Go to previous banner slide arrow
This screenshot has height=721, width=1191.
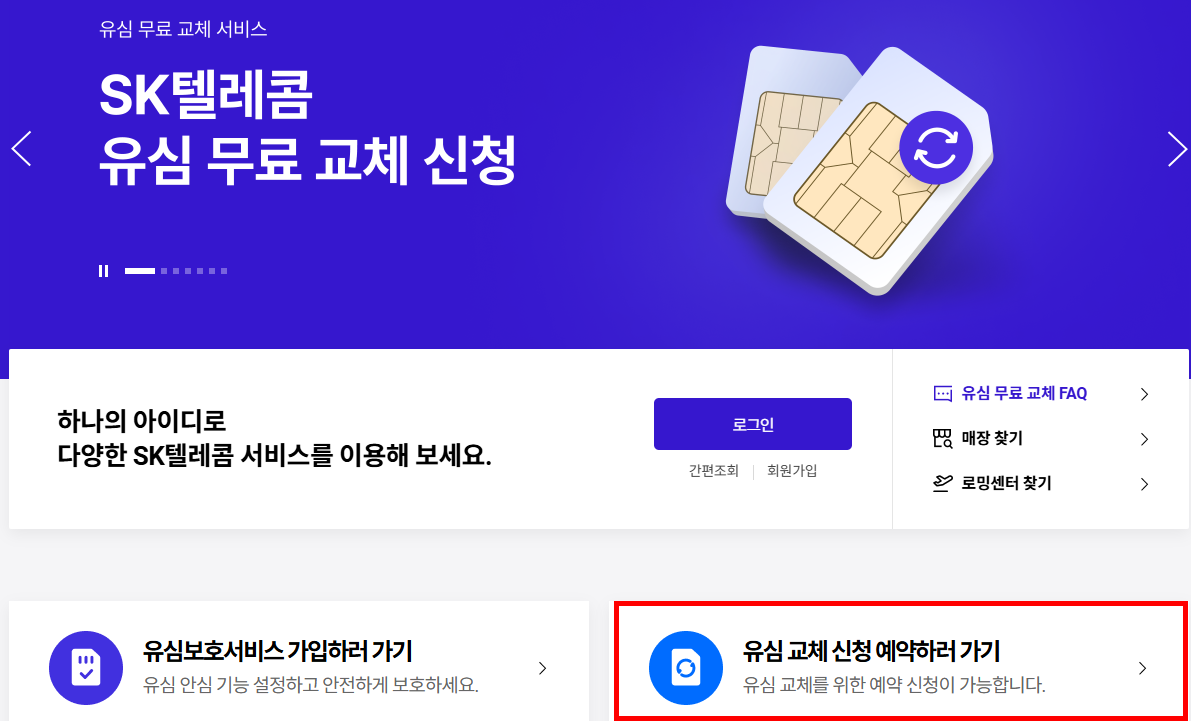point(21,149)
